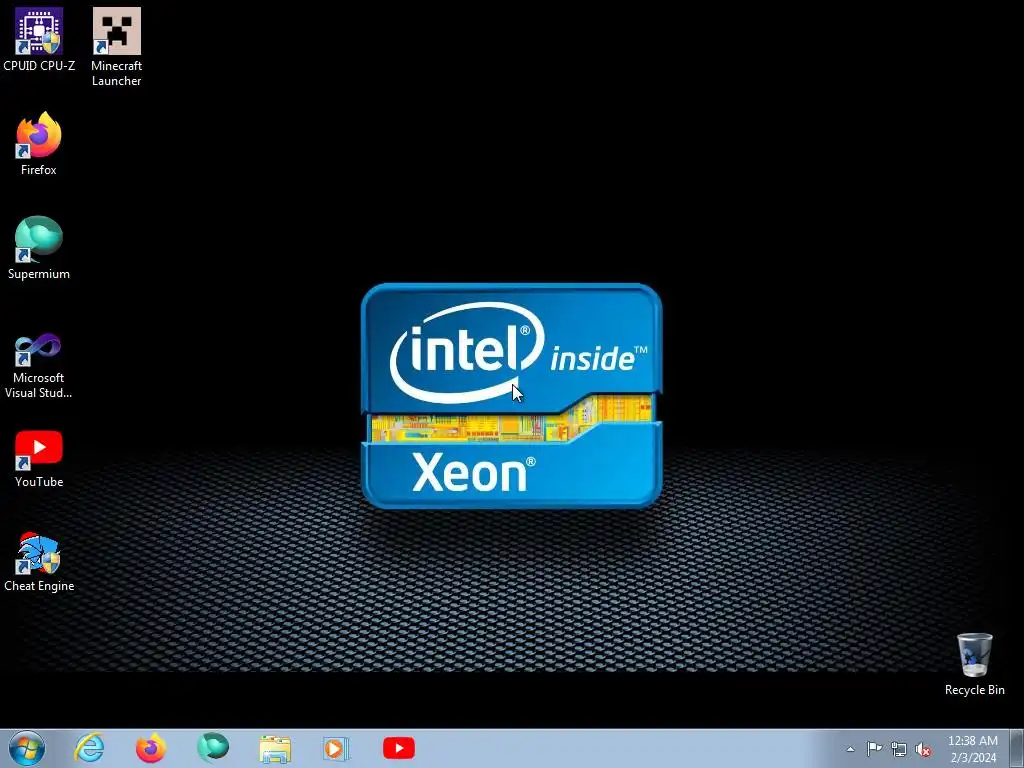Launch Windows Media Player from taskbar
The height and width of the screenshot is (768, 1024).
[x=336, y=748]
